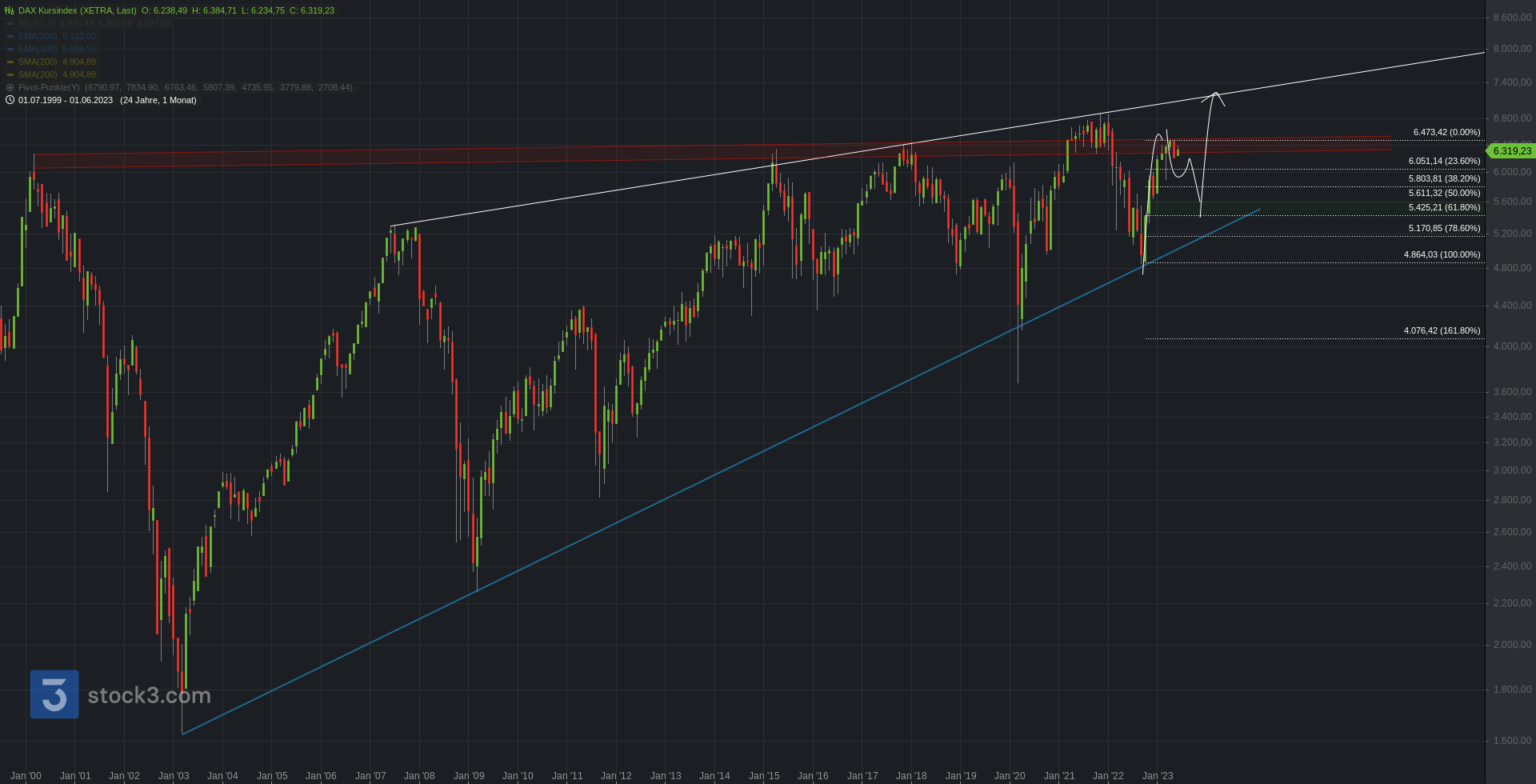Click the stock3 square logo icon

click(x=54, y=694)
